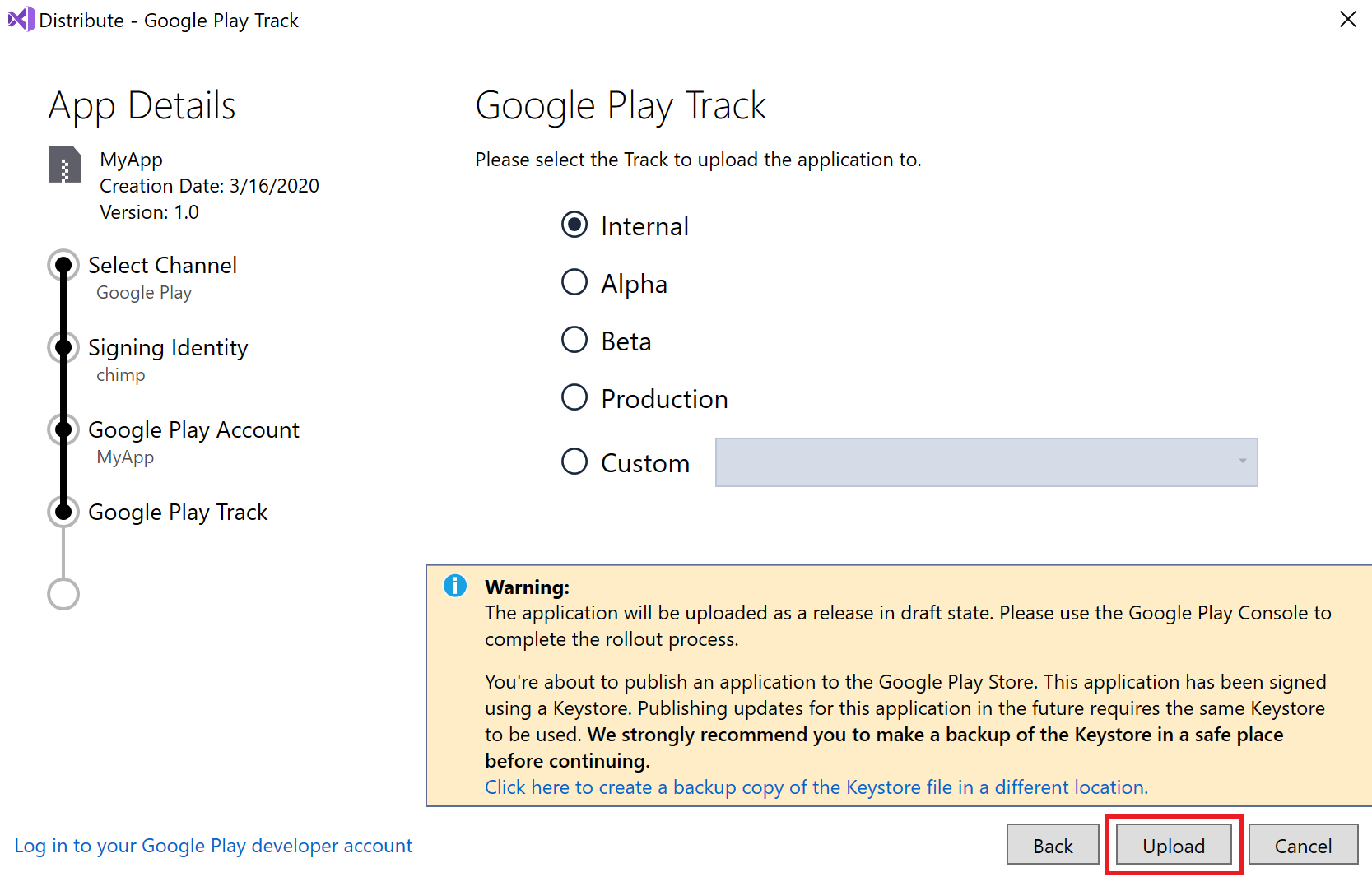Viewport: 1372px width, 877px height.
Task: Select the Beta track radio button
Action: coord(574,340)
